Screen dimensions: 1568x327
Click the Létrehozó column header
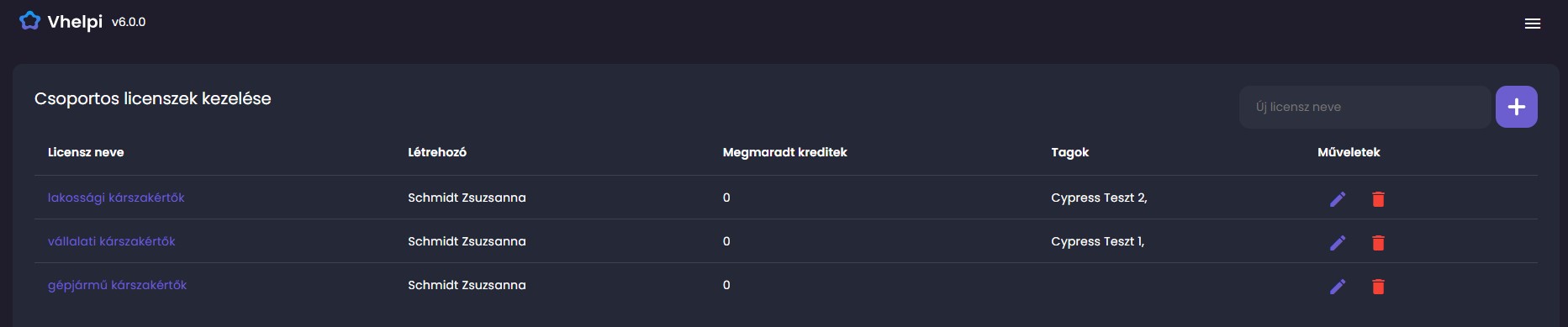437,152
